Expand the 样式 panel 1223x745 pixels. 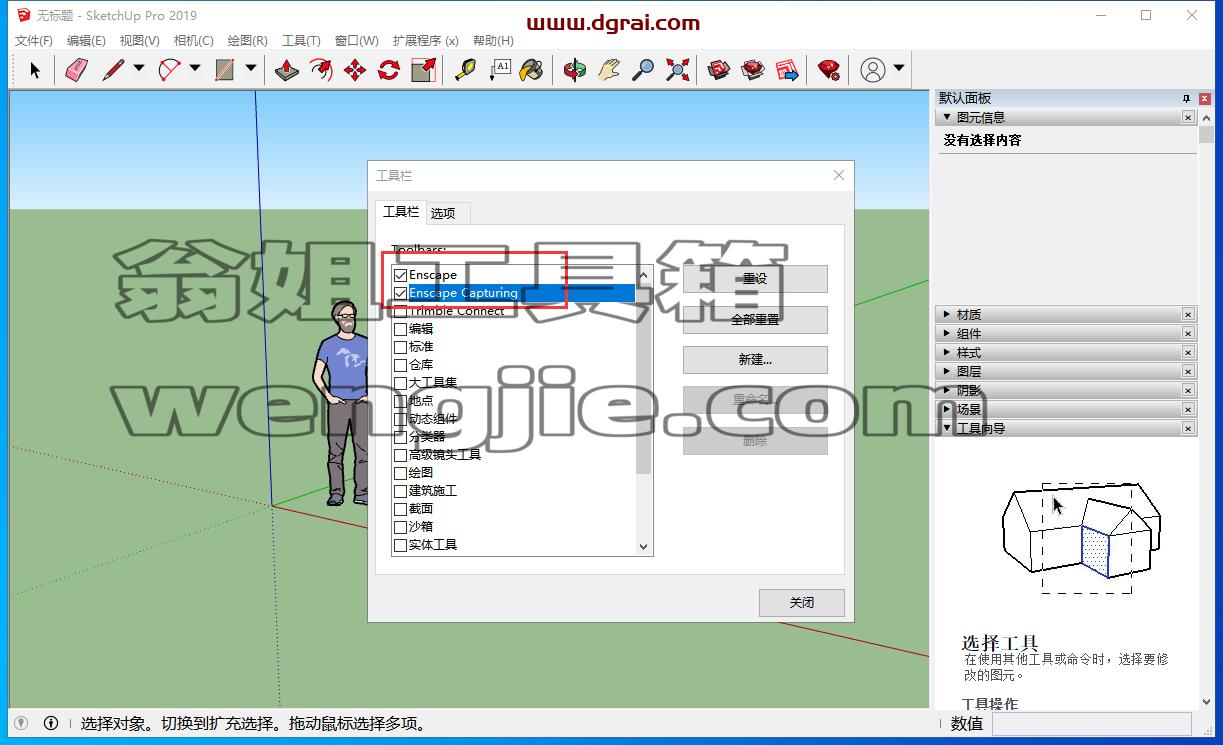947,353
